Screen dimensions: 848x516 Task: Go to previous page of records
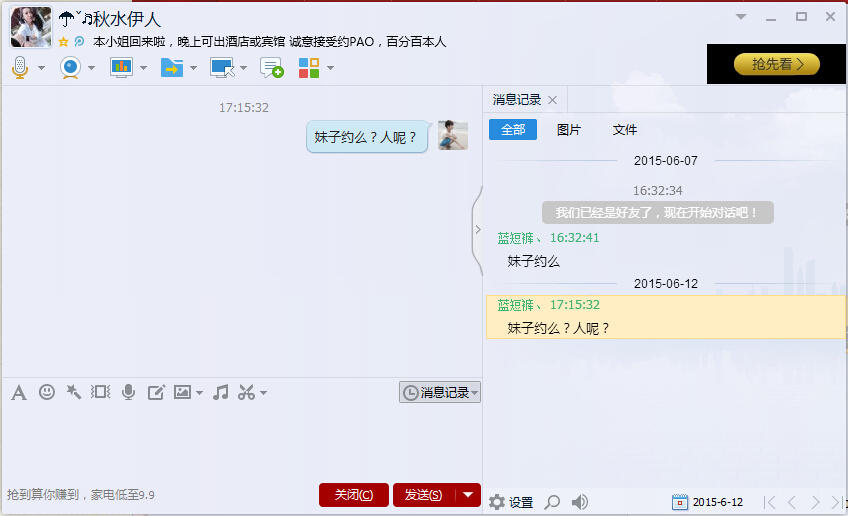(792, 502)
